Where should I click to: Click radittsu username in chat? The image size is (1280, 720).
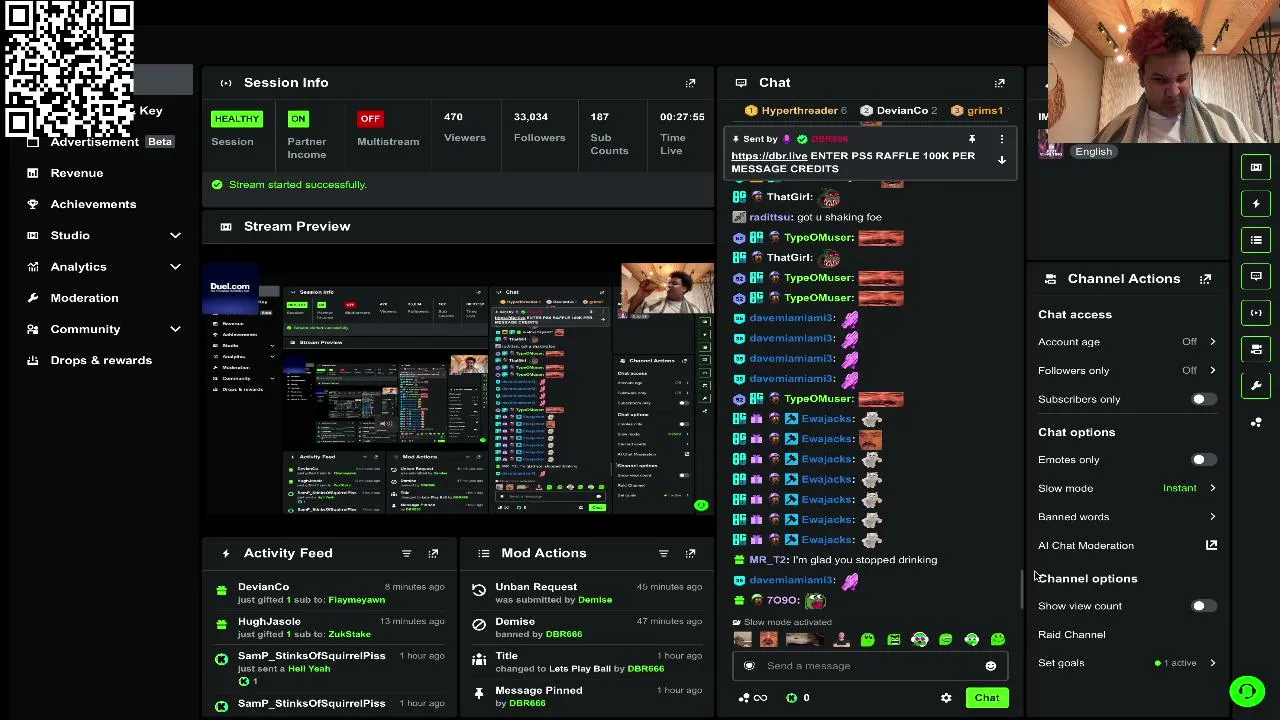[770, 217]
